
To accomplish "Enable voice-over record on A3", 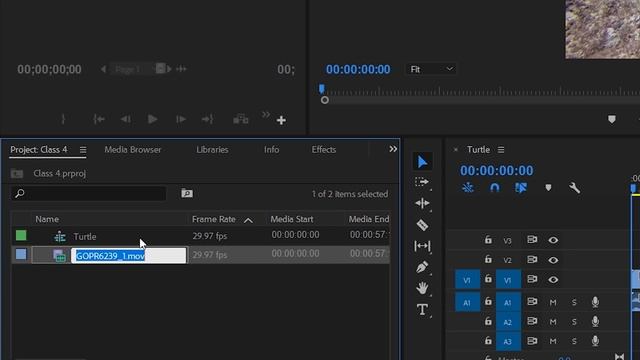I will click(x=596, y=341).
